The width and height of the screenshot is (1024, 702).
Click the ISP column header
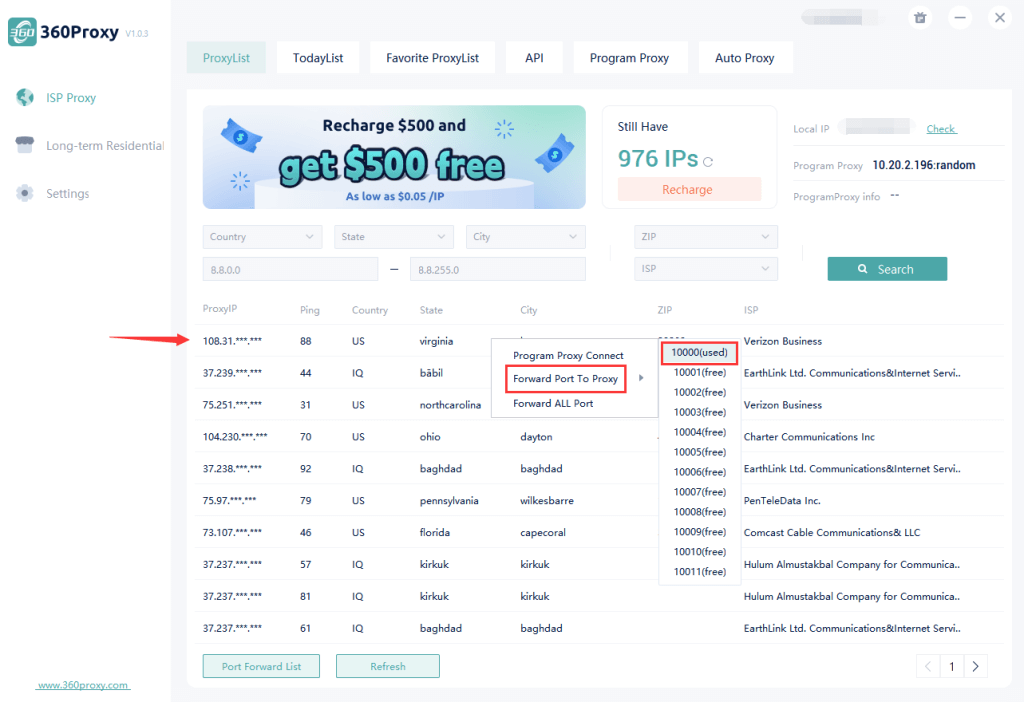click(x=751, y=310)
